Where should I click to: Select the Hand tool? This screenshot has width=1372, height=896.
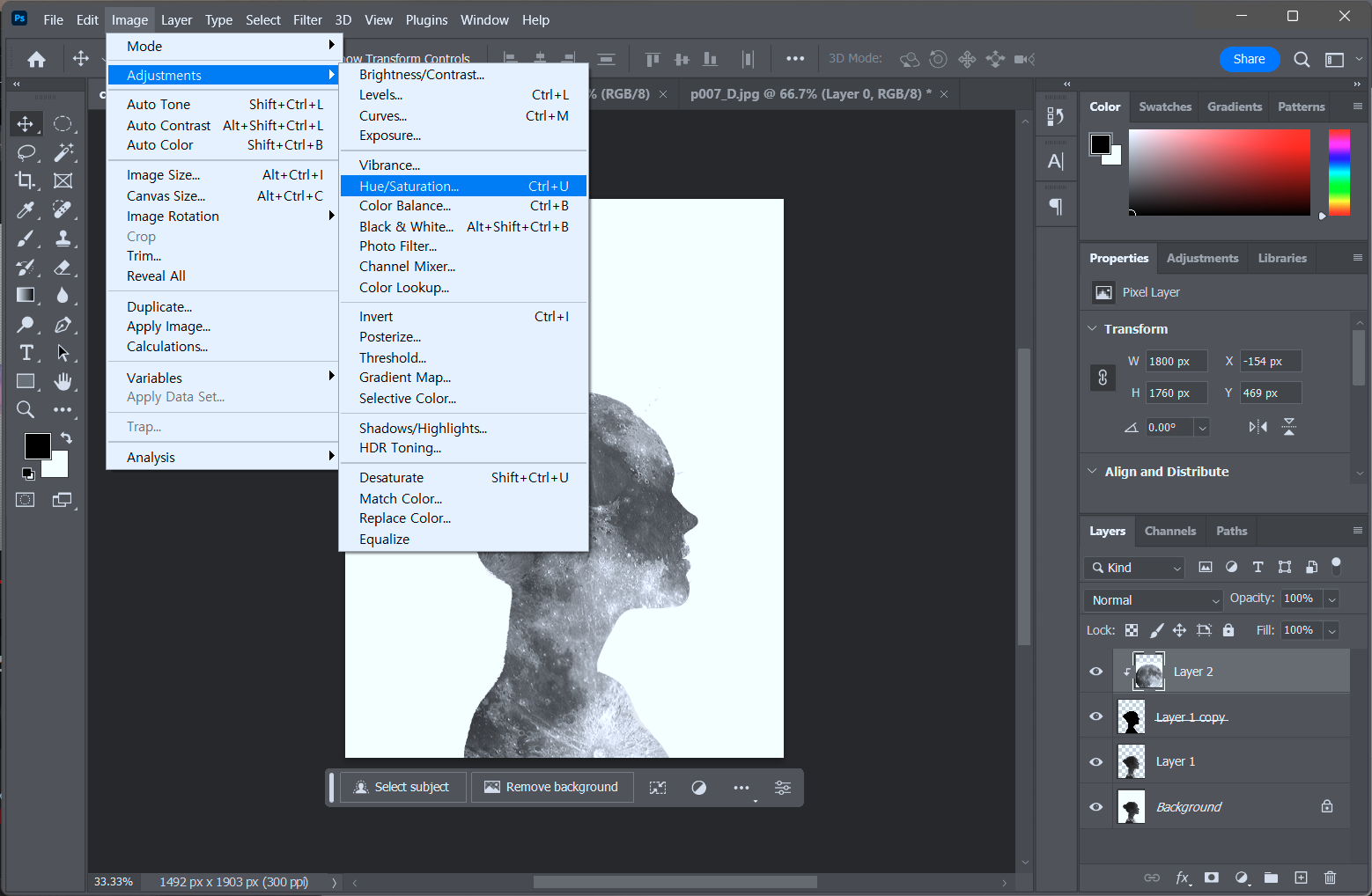pyautogui.click(x=63, y=381)
